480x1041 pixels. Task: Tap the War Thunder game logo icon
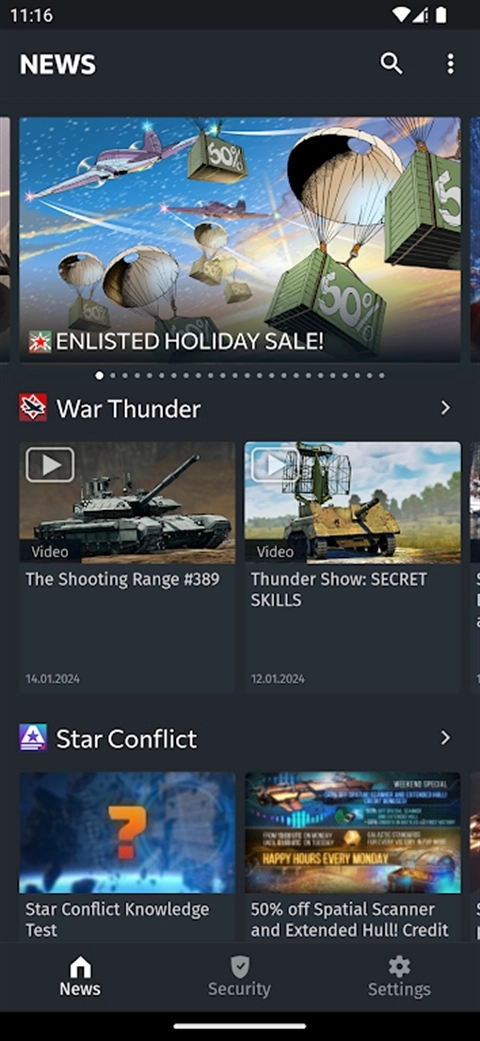coord(33,408)
